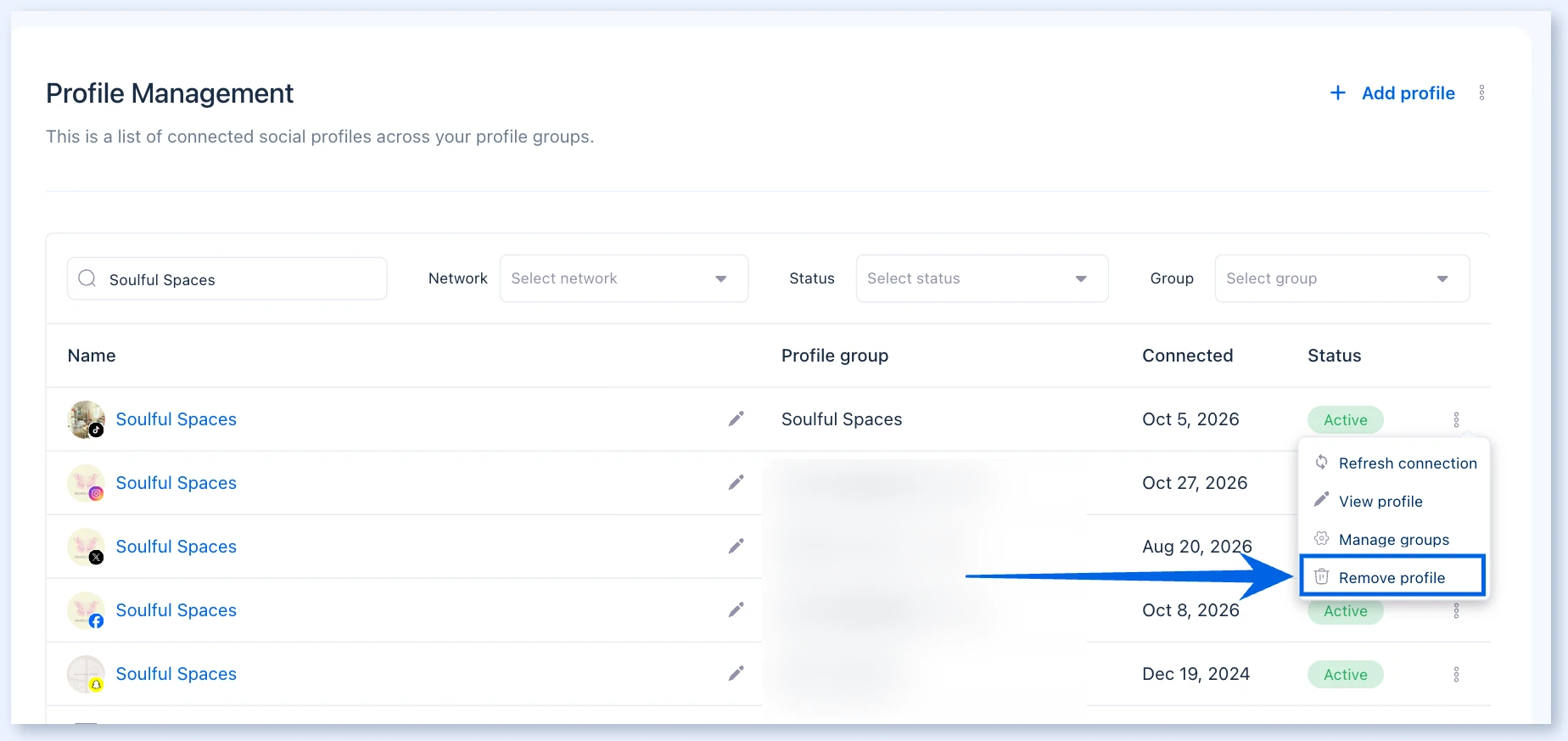Choose Manage groups from the menu
Image resolution: width=1568 pixels, height=741 pixels.
1394,539
